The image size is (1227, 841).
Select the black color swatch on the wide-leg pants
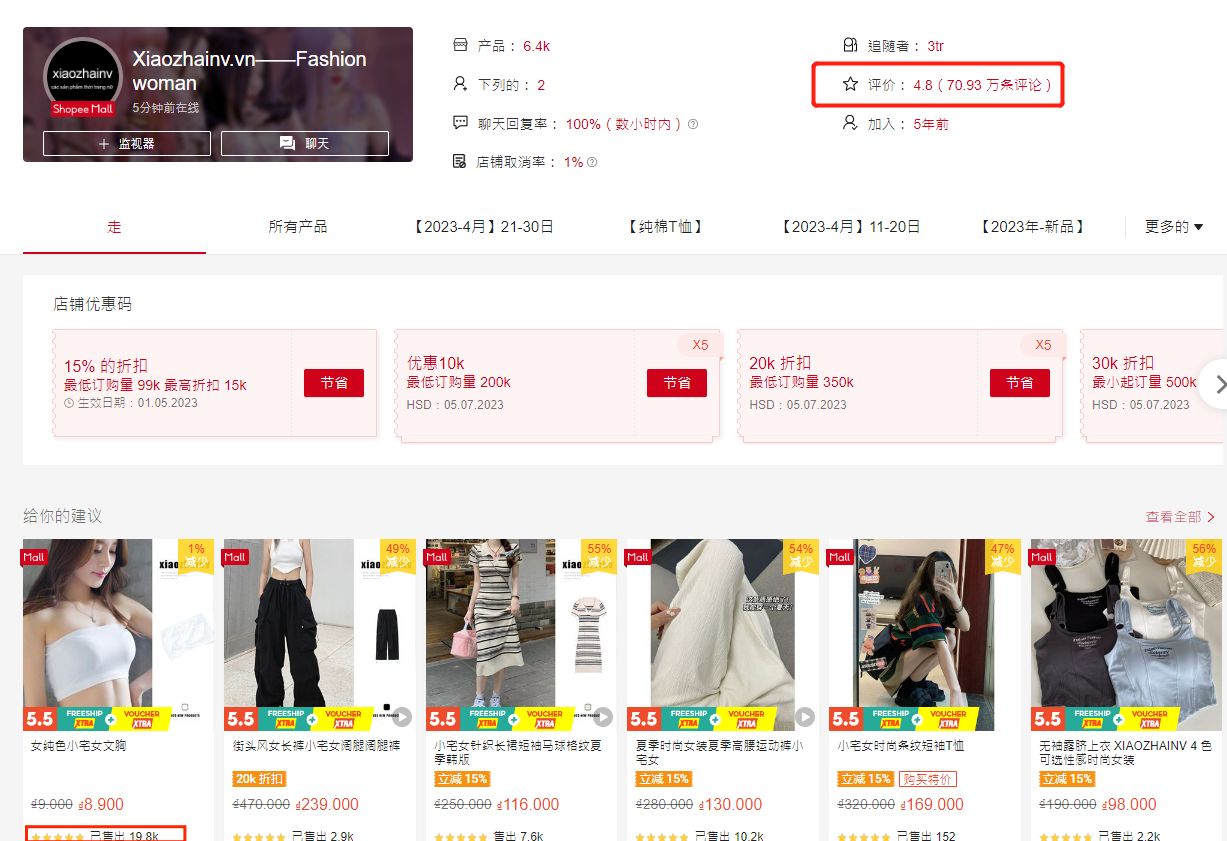click(386, 705)
